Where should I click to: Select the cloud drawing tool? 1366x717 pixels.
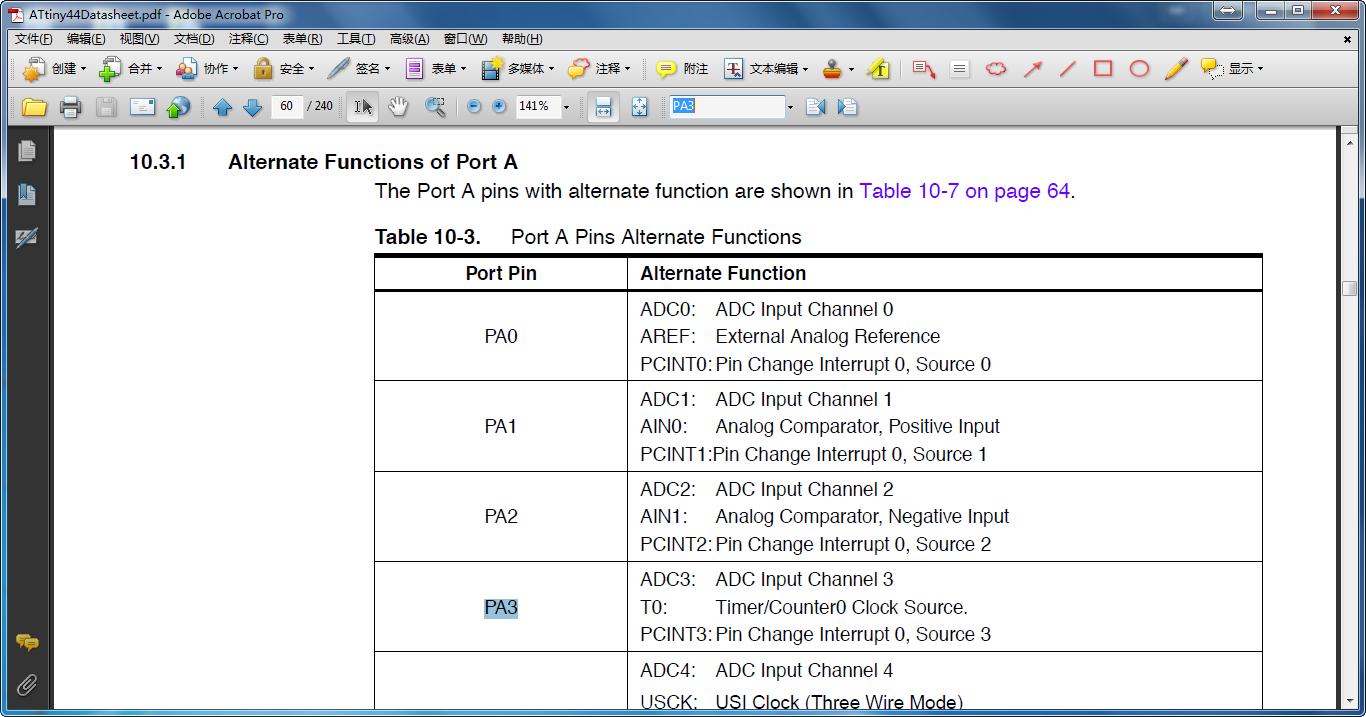[996, 69]
